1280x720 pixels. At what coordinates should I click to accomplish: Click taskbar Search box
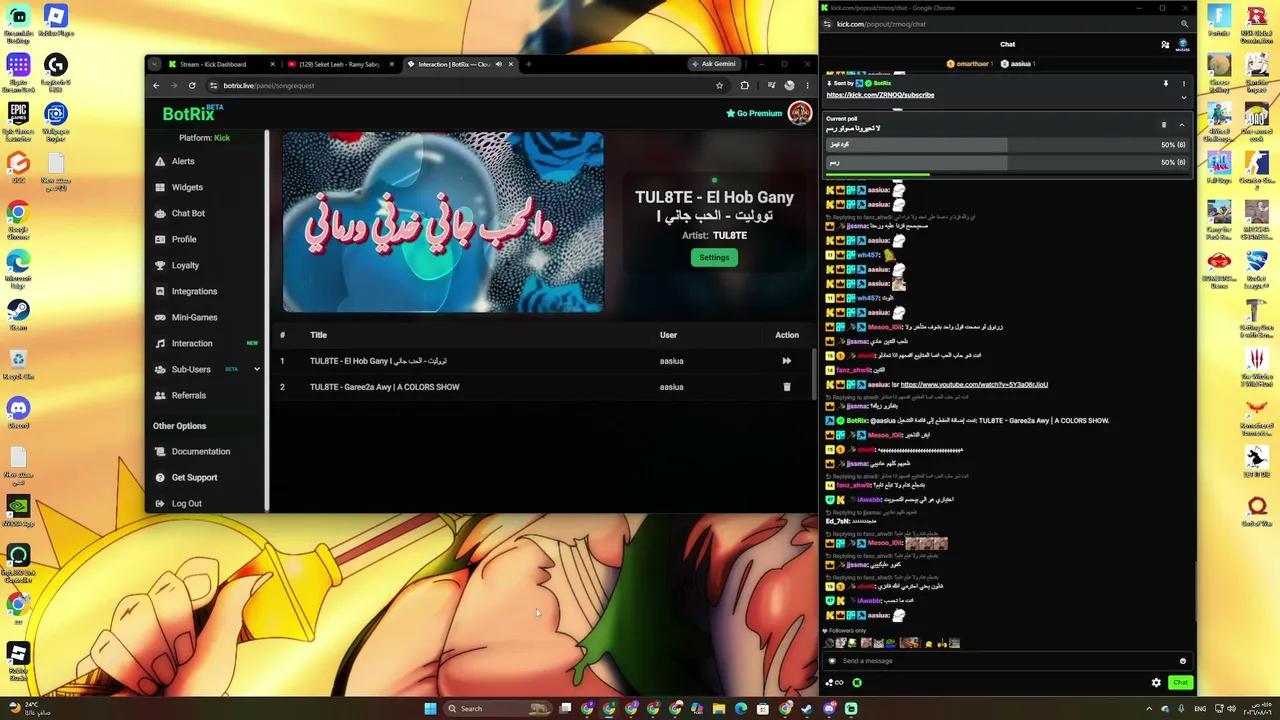pyautogui.click(x=498, y=709)
